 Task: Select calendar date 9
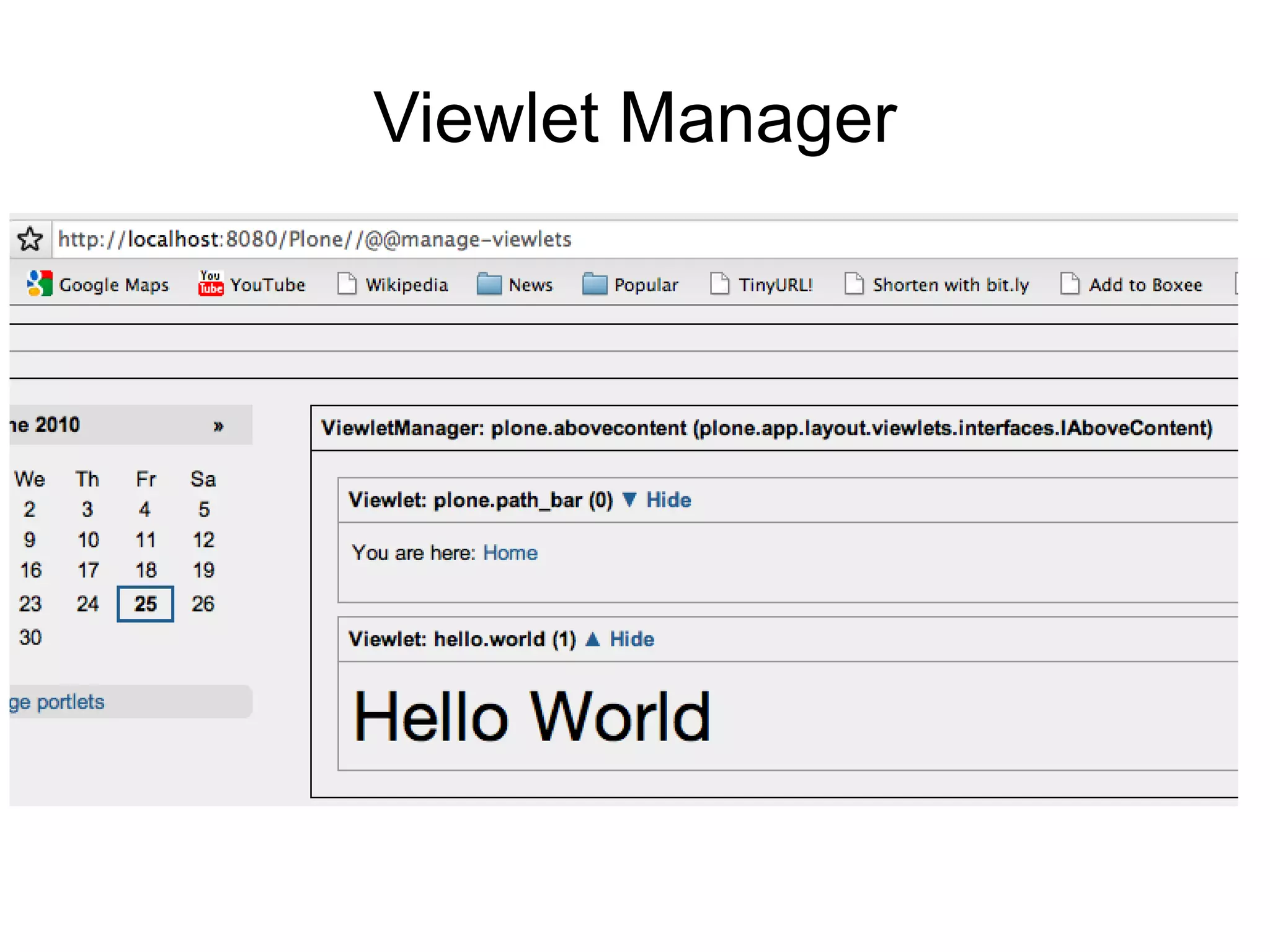[30, 540]
